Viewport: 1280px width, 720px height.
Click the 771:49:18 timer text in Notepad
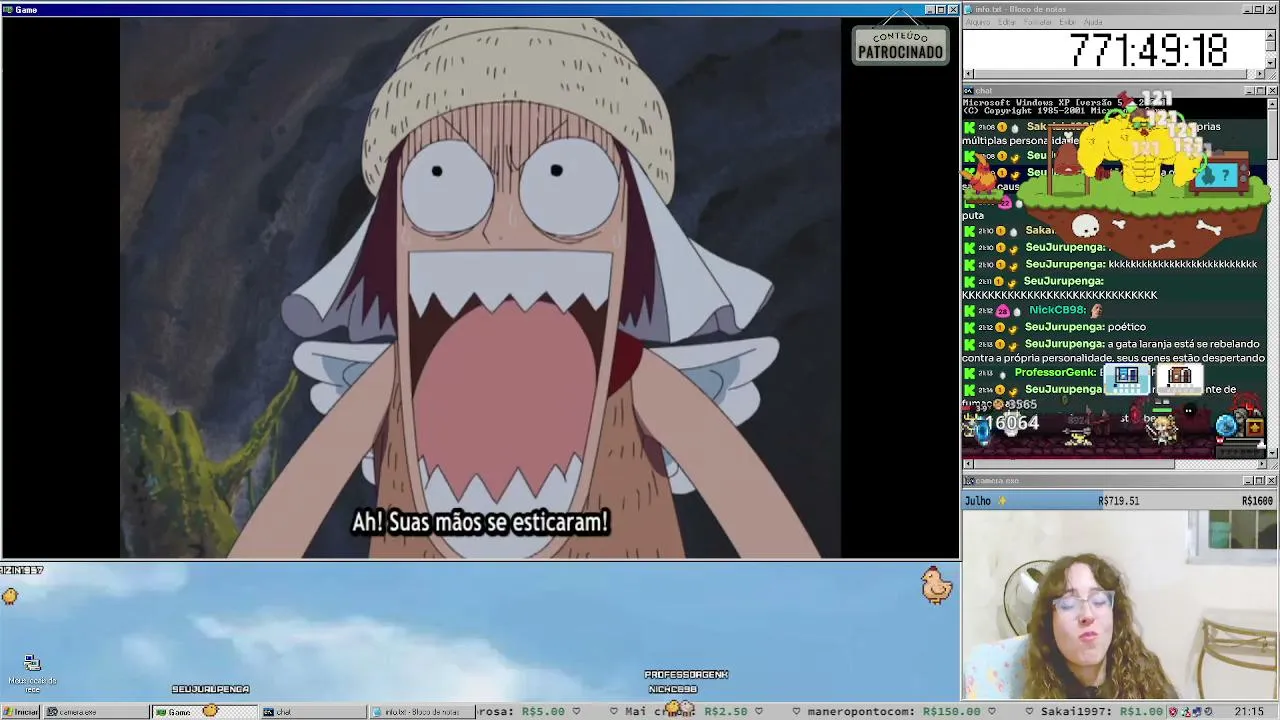pyautogui.click(x=1147, y=49)
